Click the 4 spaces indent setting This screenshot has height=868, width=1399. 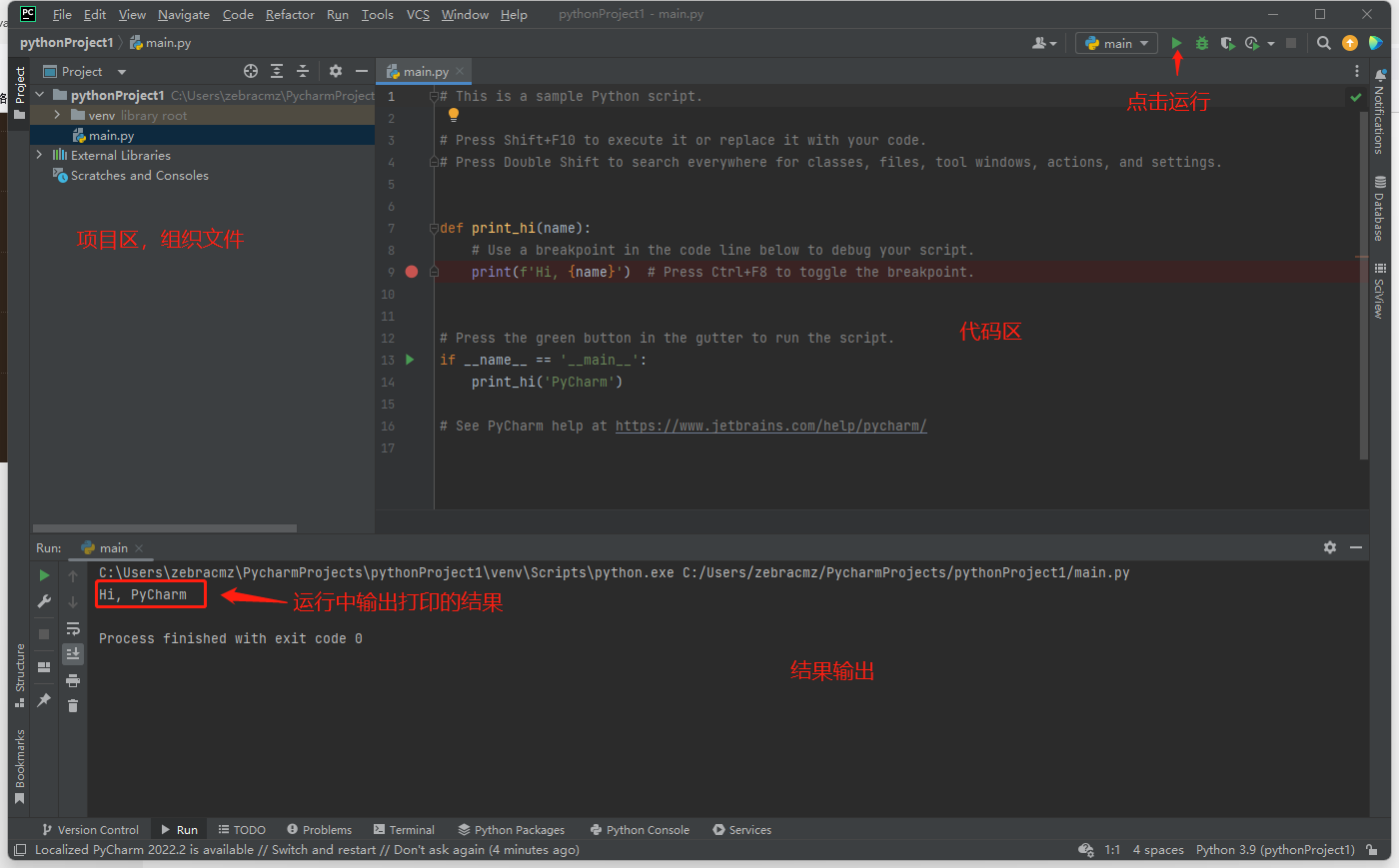point(1158,850)
